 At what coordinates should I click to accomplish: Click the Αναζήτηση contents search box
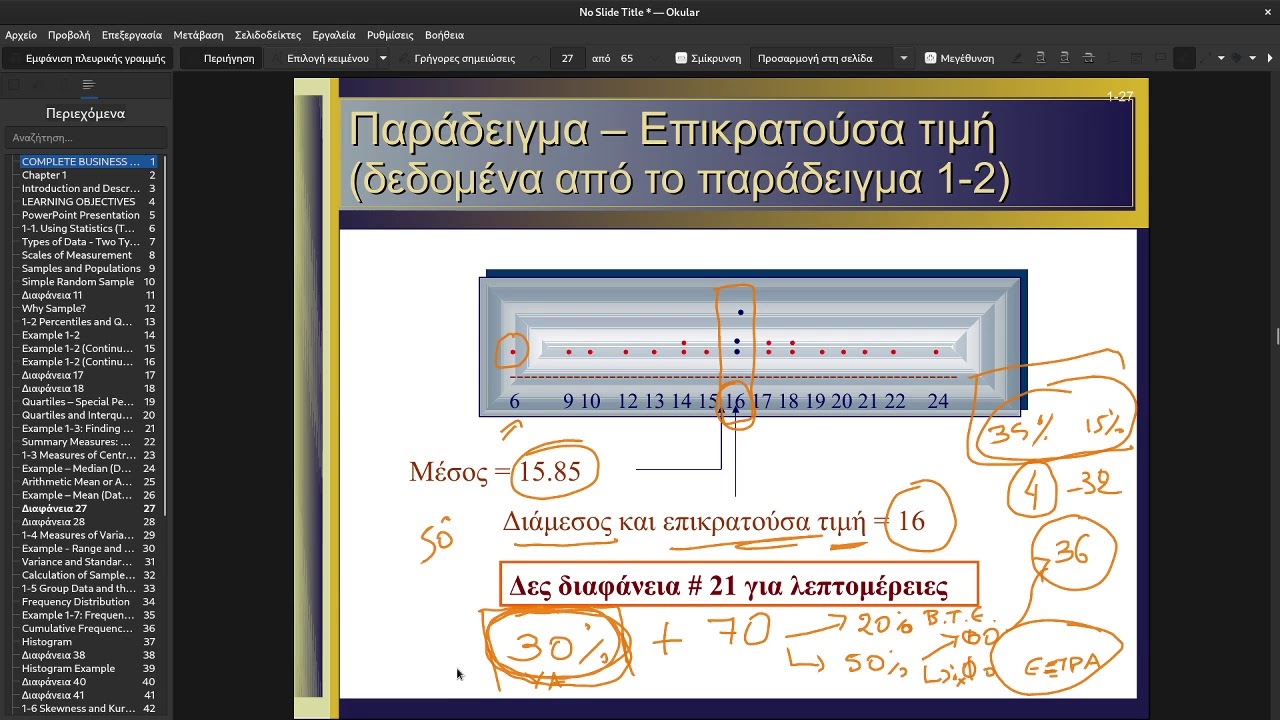(x=85, y=138)
